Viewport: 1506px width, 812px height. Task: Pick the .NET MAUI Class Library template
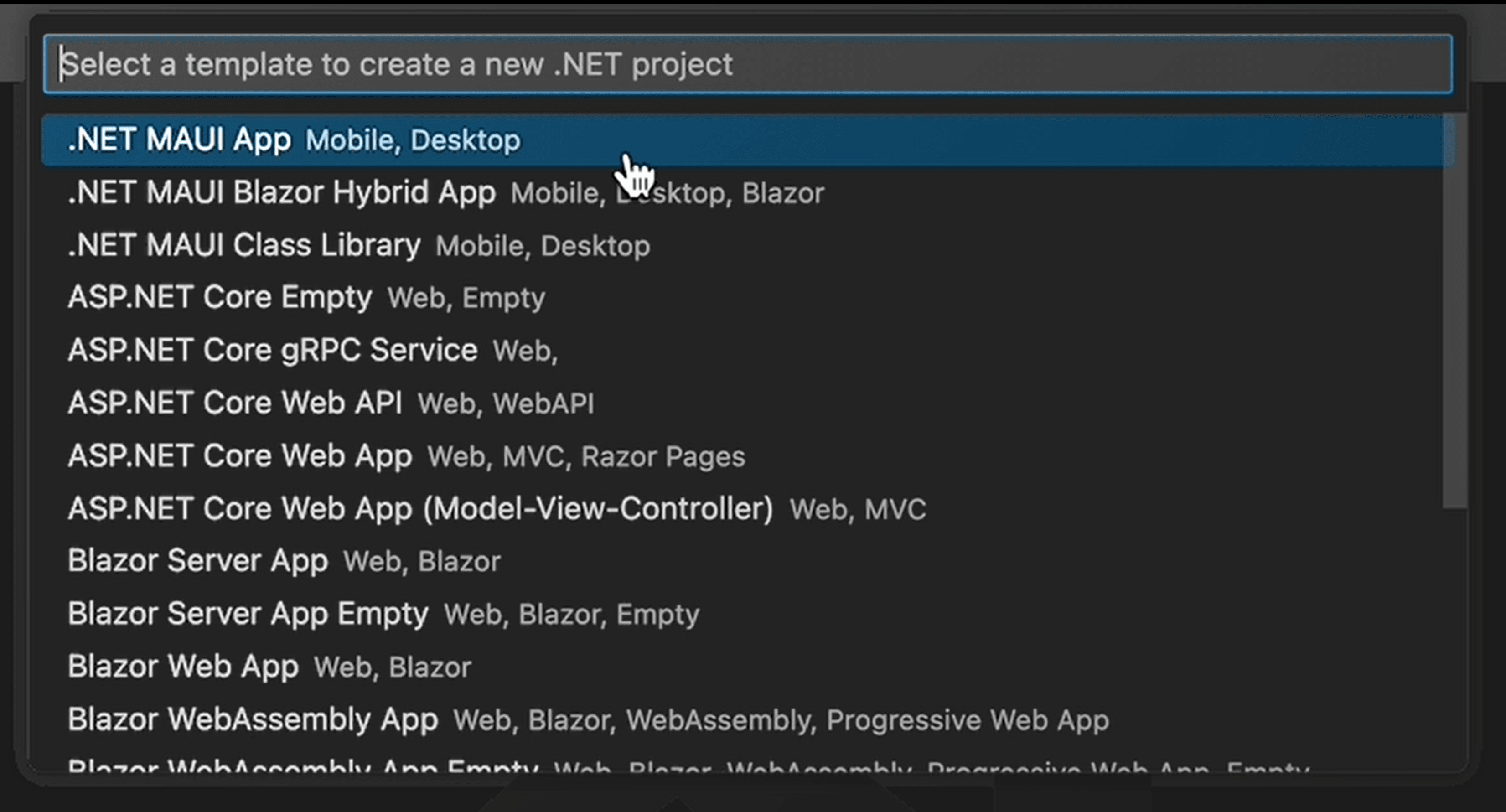click(748, 246)
